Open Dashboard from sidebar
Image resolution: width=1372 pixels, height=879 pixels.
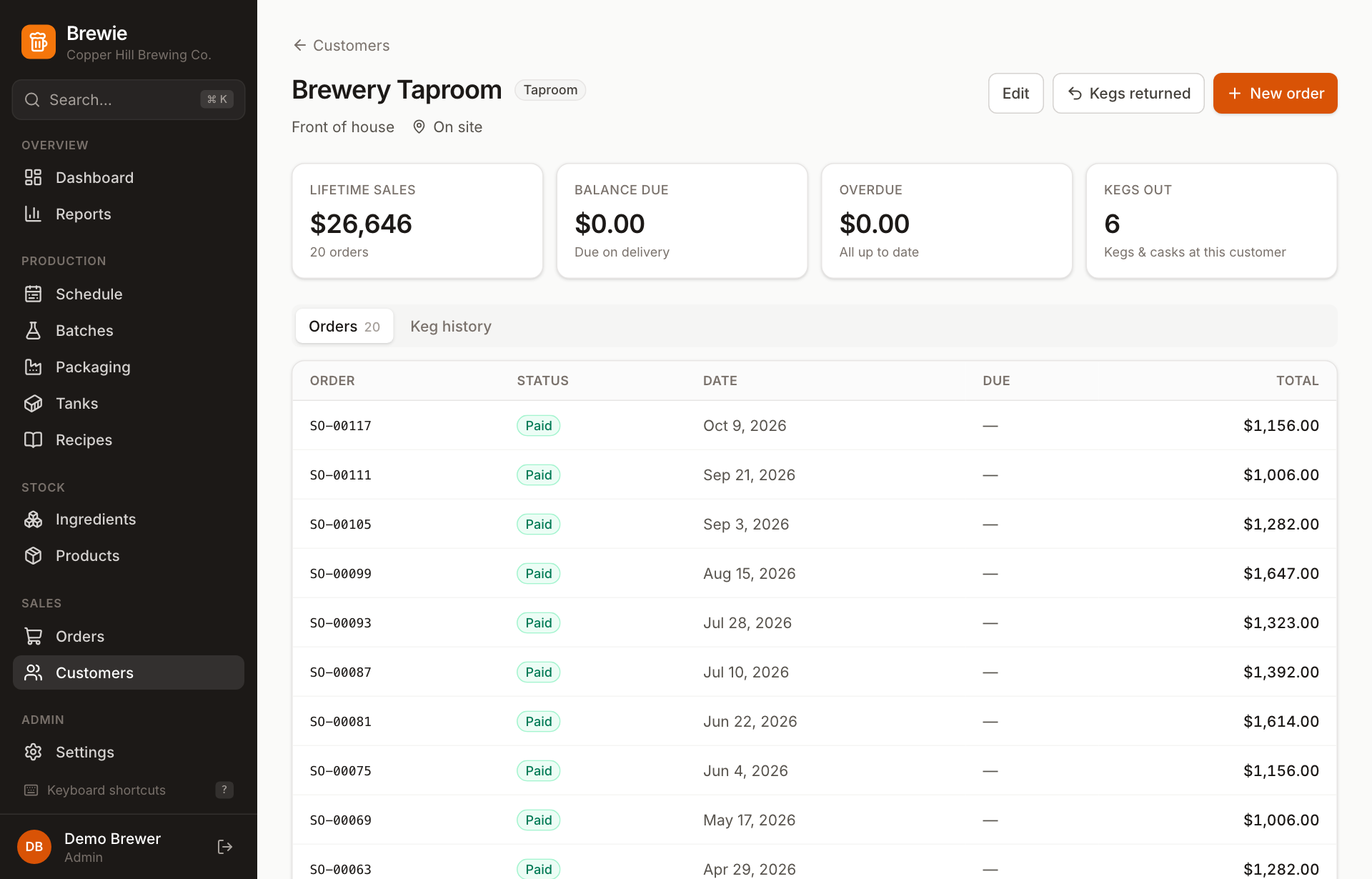pyautogui.click(x=129, y=177)
